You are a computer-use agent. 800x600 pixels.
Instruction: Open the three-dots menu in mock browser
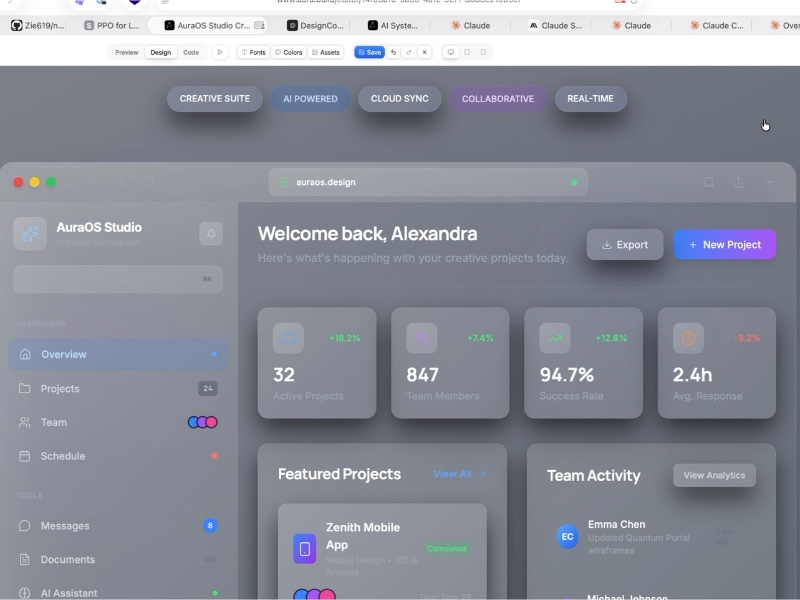pyautogui.click(x=768, y=182)
